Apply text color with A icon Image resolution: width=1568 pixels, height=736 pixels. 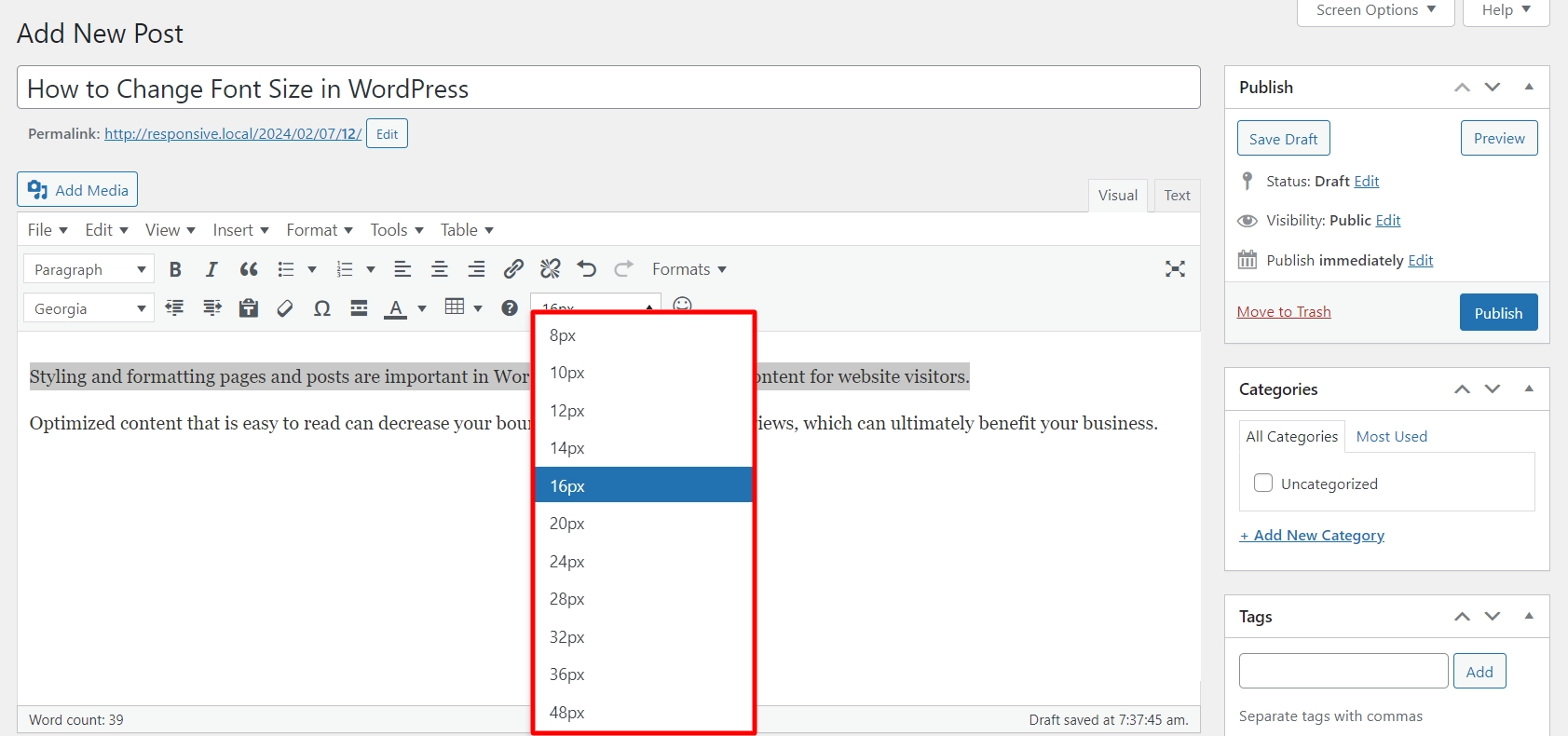[396, 307]
